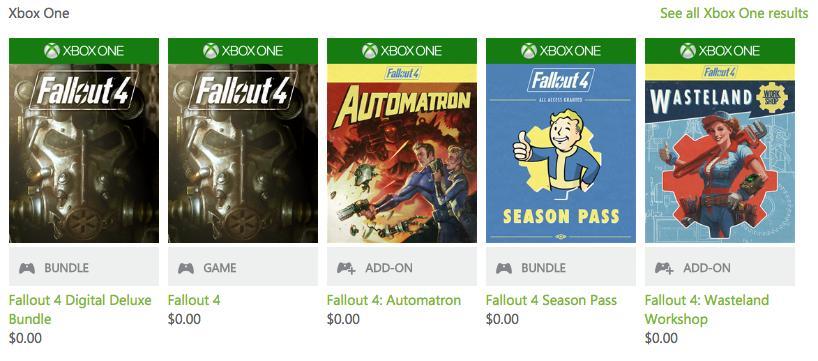Click the Xbox One banner on Wasteland Workshop
The width and height of the screenshot is (818, 361).
(x=720, y=51)
